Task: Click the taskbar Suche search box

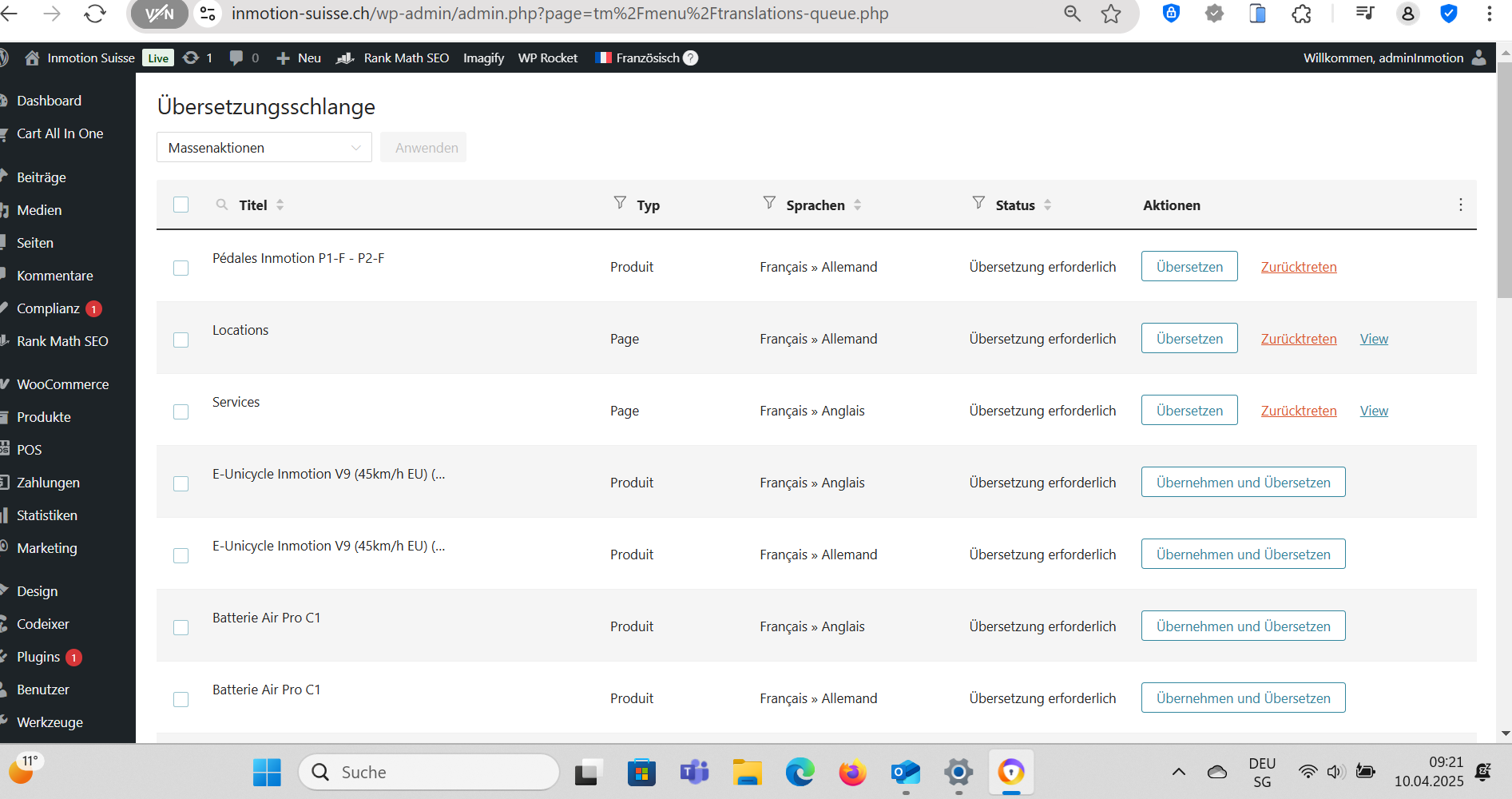Action: click(429, 772)
